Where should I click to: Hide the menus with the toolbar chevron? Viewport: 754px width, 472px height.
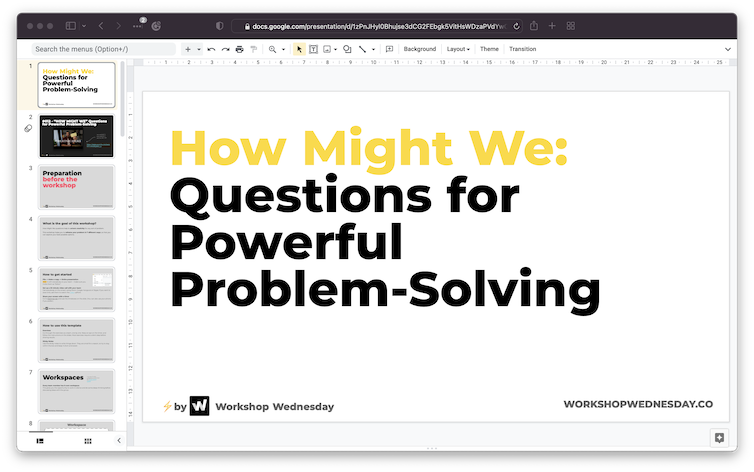pos(727,49)
